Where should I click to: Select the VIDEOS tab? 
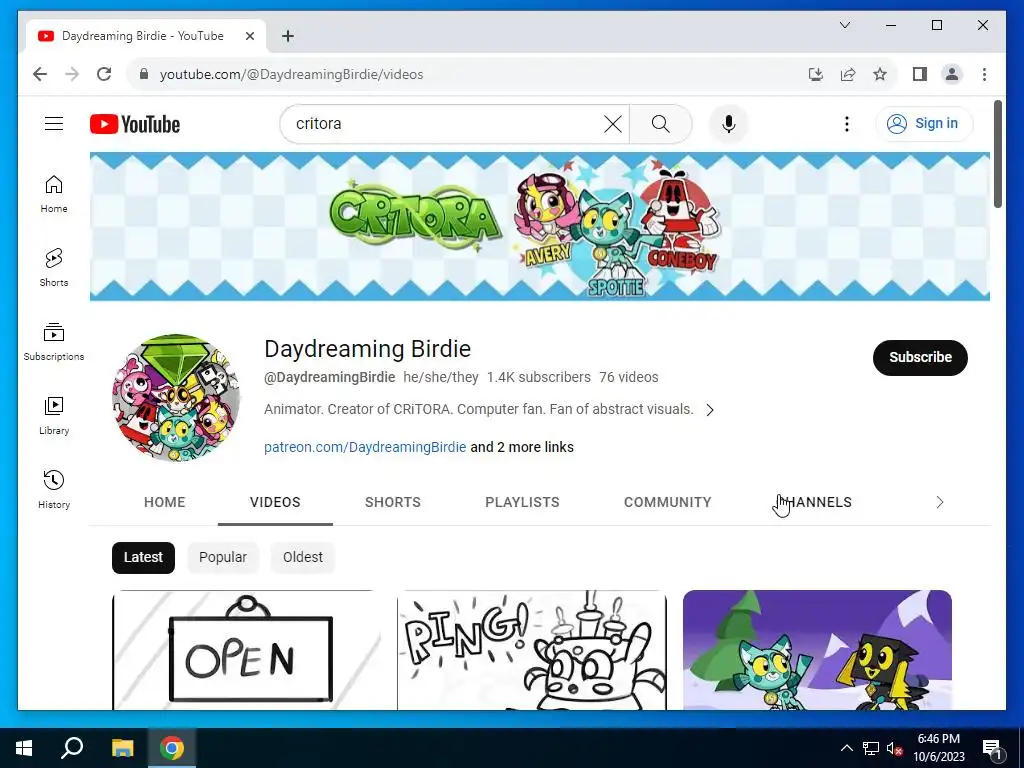(x=275, y=502)
